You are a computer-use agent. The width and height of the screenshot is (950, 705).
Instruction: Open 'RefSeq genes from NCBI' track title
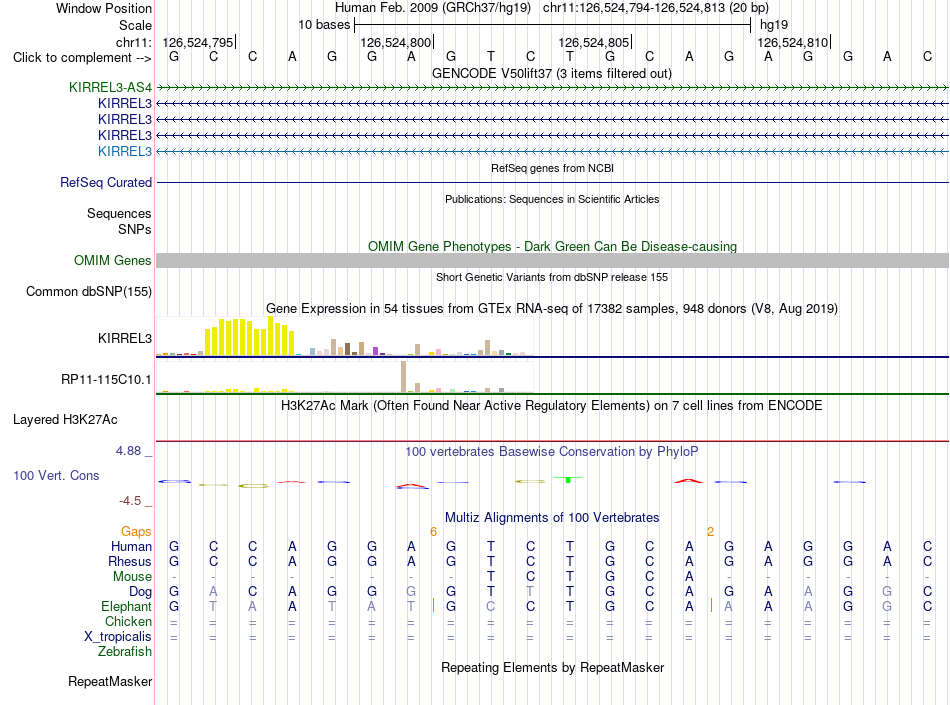click(x=552, y=168)
